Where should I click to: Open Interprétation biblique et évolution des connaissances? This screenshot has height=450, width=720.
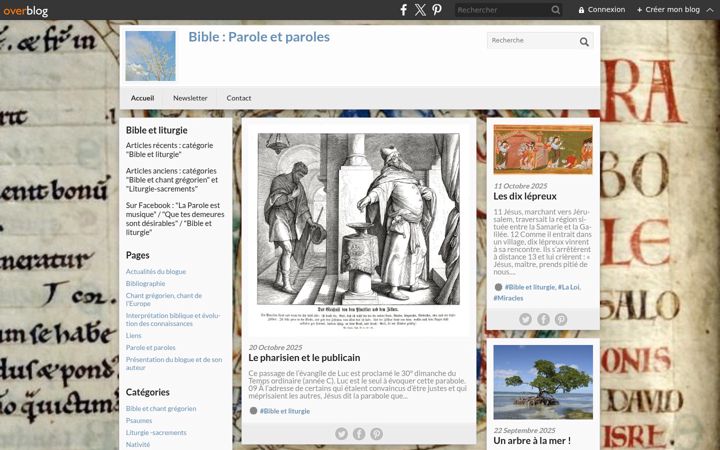pyautogui.click(x=173, y=320)
